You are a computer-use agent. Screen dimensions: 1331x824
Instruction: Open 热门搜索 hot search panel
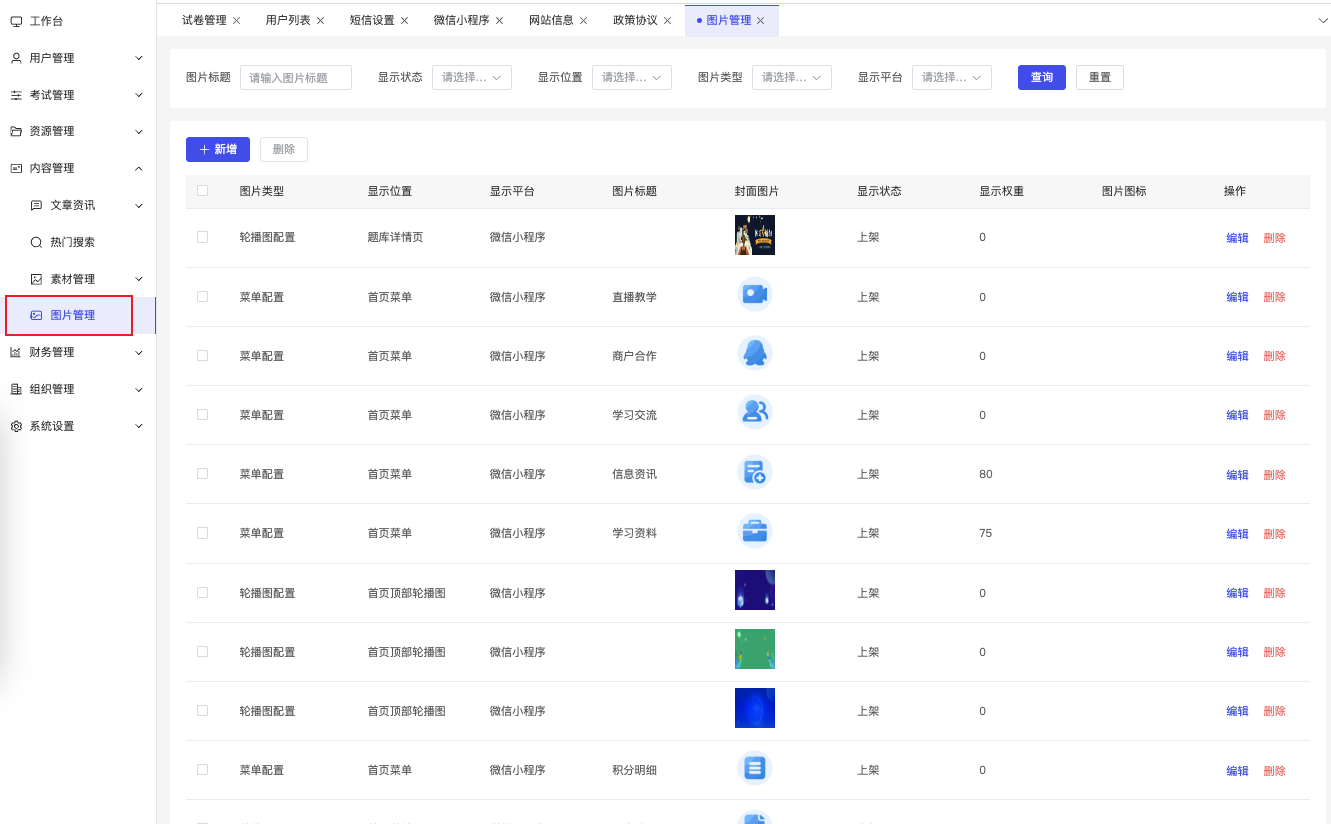(35, 242)
